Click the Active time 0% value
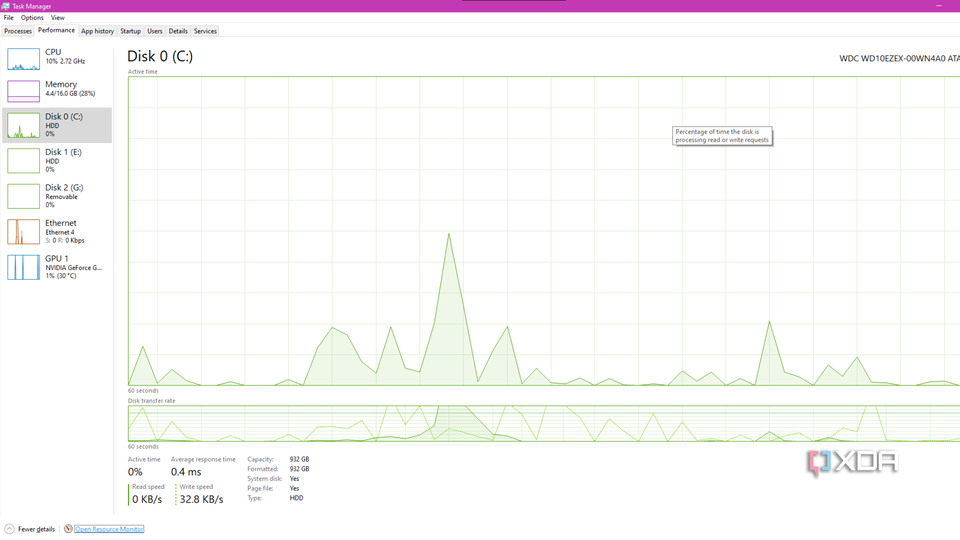The width and height of the screenshot is (960, 540). coord(135,472)
